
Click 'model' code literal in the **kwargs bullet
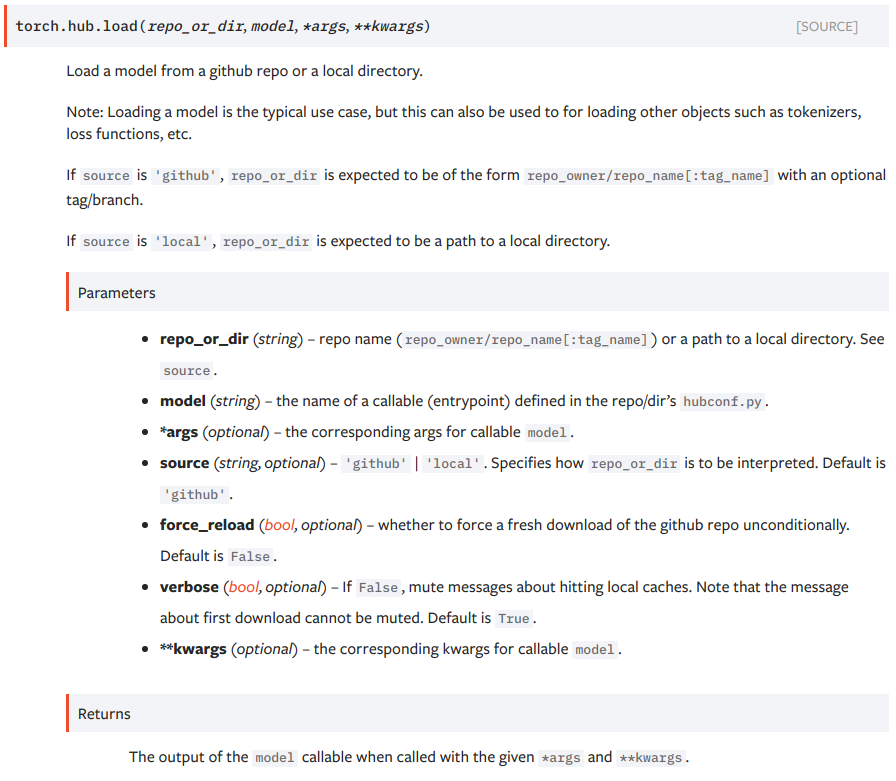594,650
